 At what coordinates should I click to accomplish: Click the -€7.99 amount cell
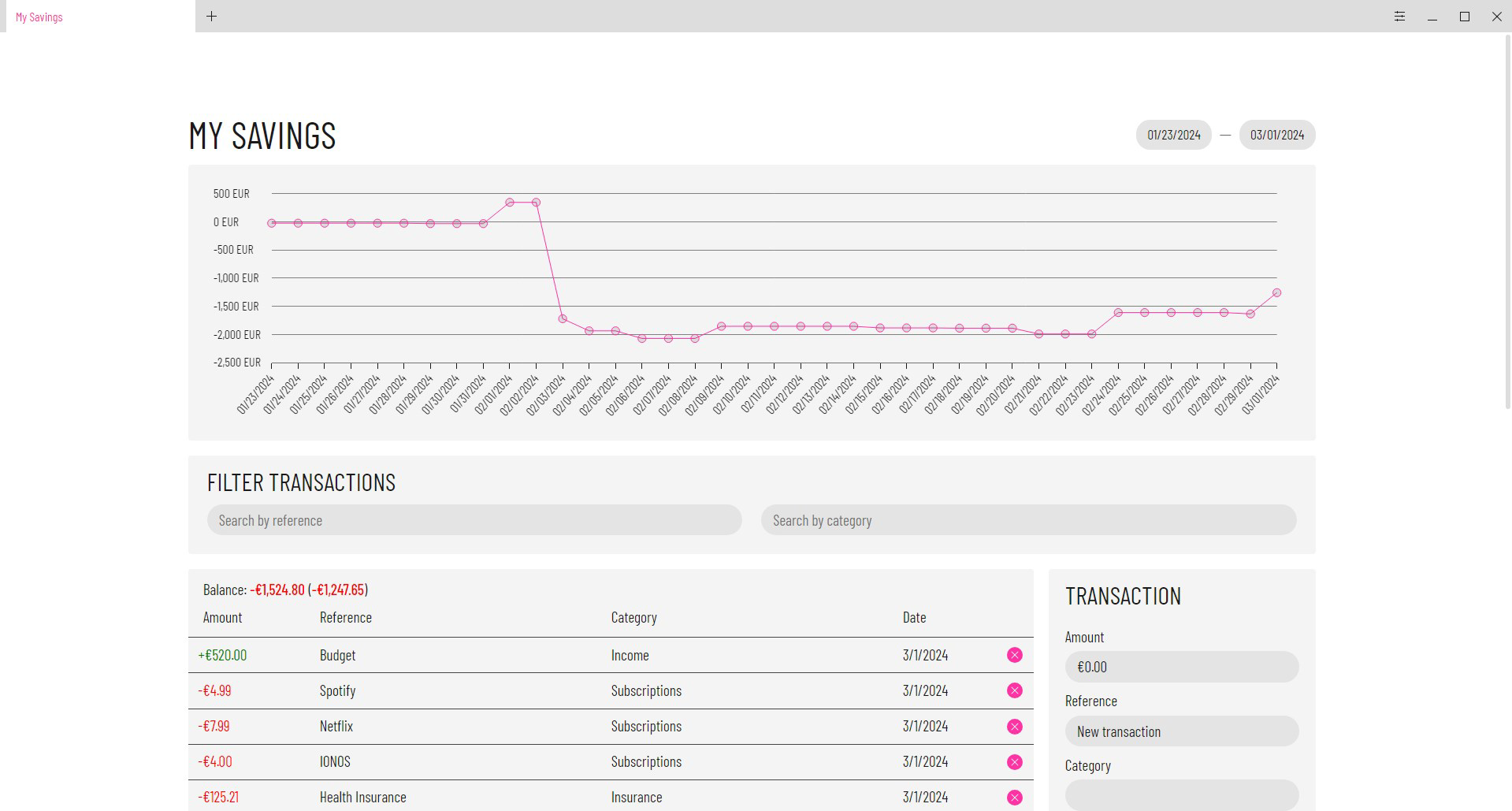click(x=214, y=726)
